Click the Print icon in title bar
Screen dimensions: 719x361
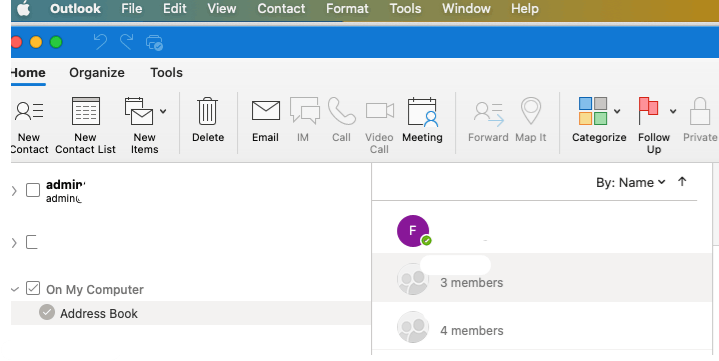(x=154, y=43)
